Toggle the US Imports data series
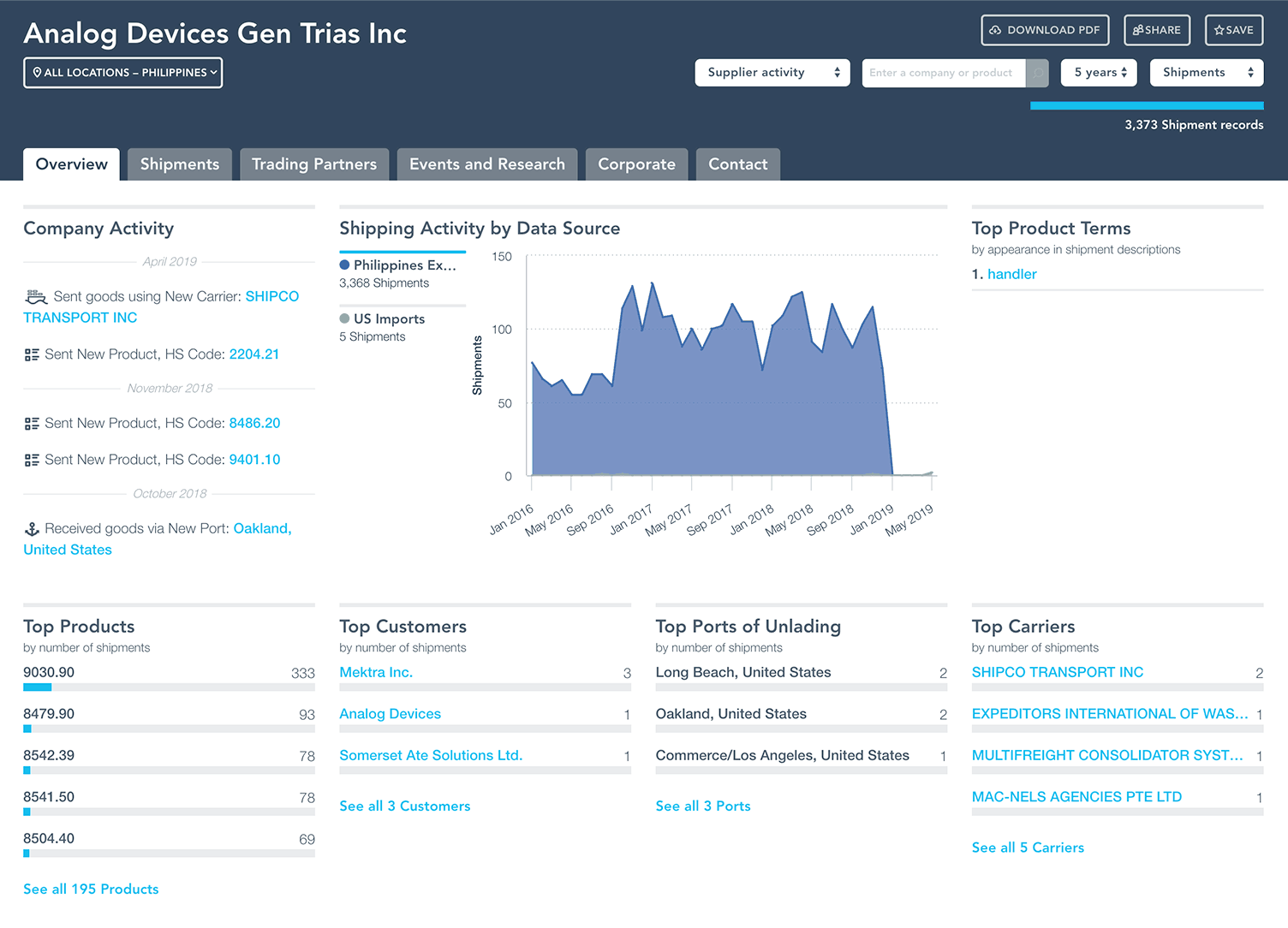The width and height of the screenshot is (1288, 928). click(x=382, y=319)
